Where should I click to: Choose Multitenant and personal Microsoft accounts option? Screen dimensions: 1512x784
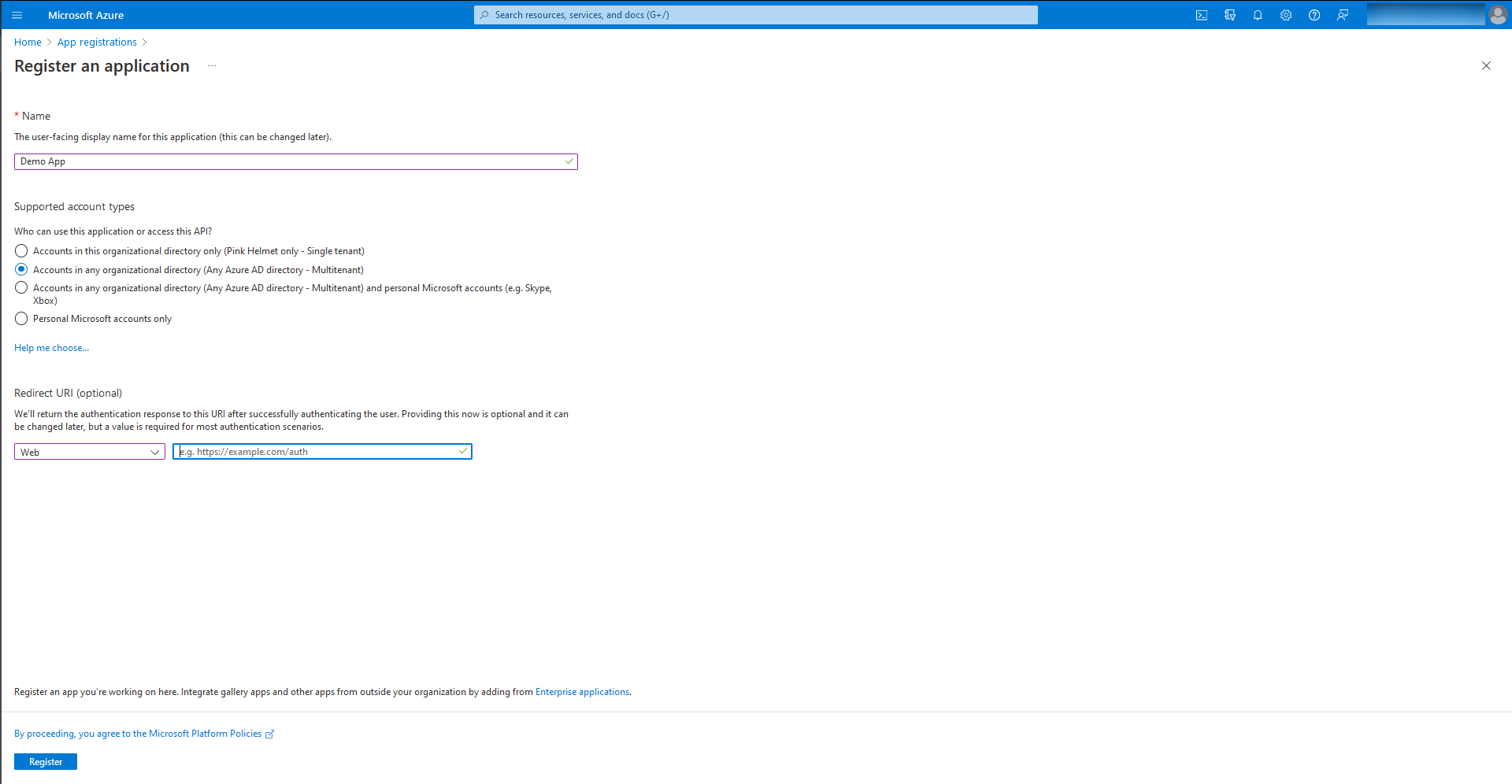tap(21, 287)
